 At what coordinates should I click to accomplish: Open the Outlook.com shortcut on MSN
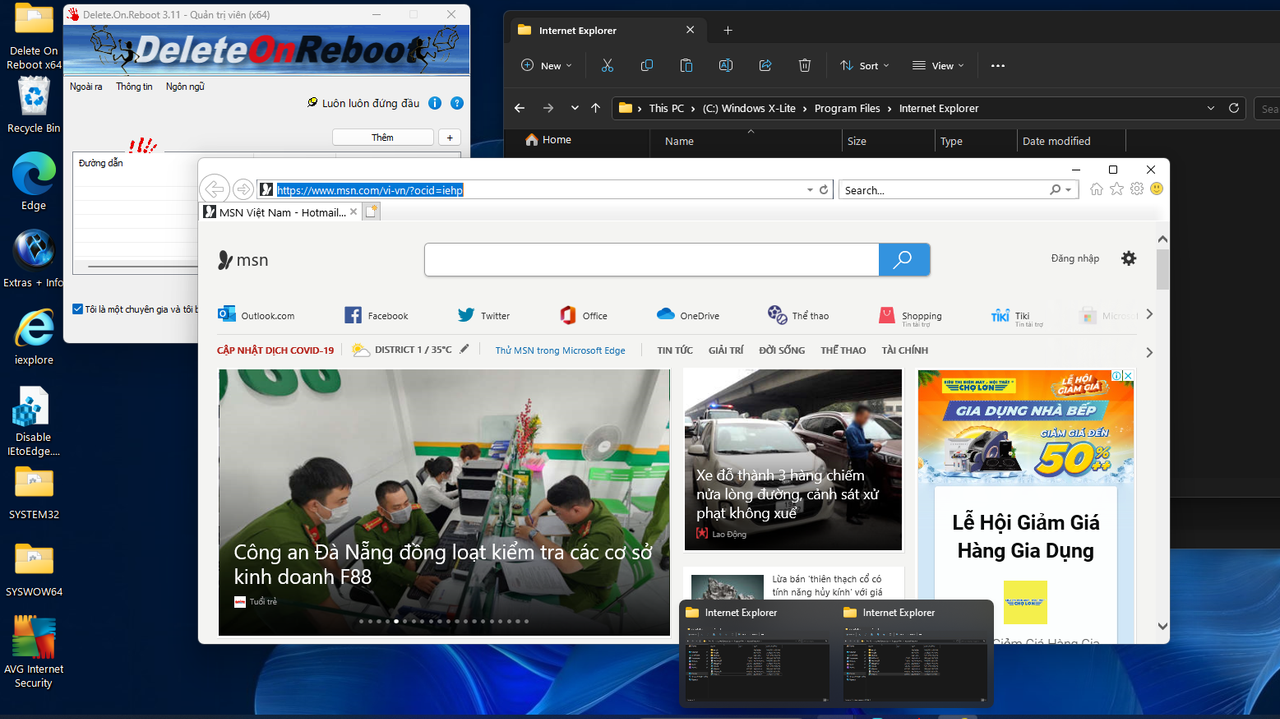coord(256,315)
